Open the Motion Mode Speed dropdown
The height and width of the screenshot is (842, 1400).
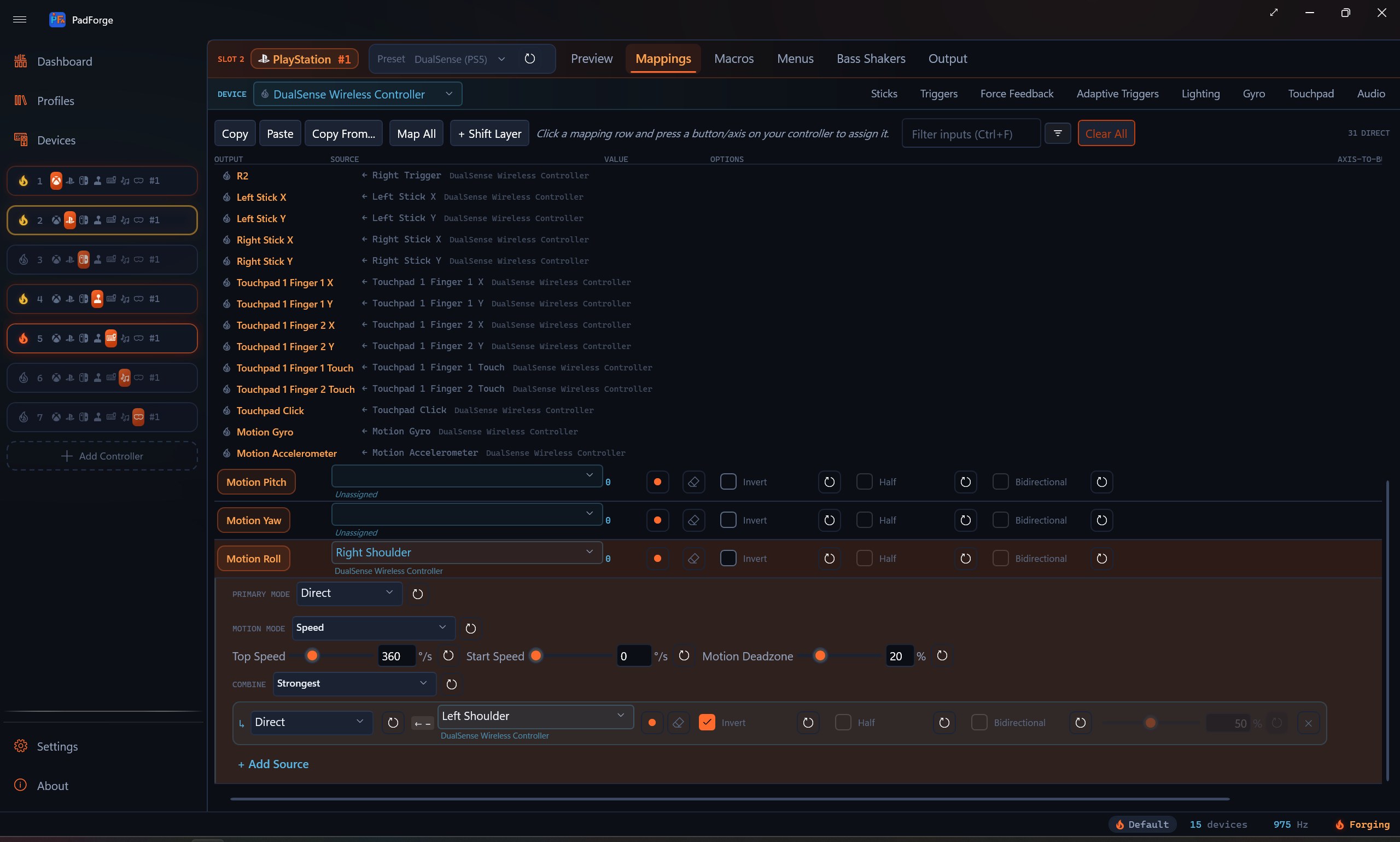(x=374, y=628)
